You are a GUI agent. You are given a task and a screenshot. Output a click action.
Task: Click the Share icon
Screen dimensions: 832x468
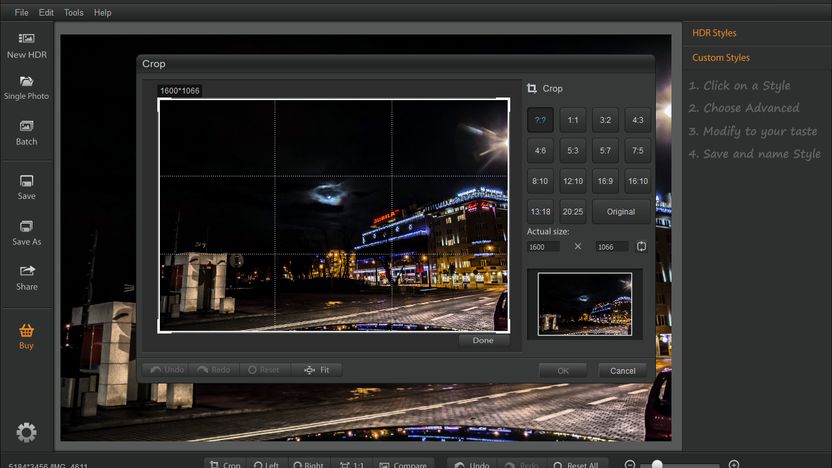[27, 278]
